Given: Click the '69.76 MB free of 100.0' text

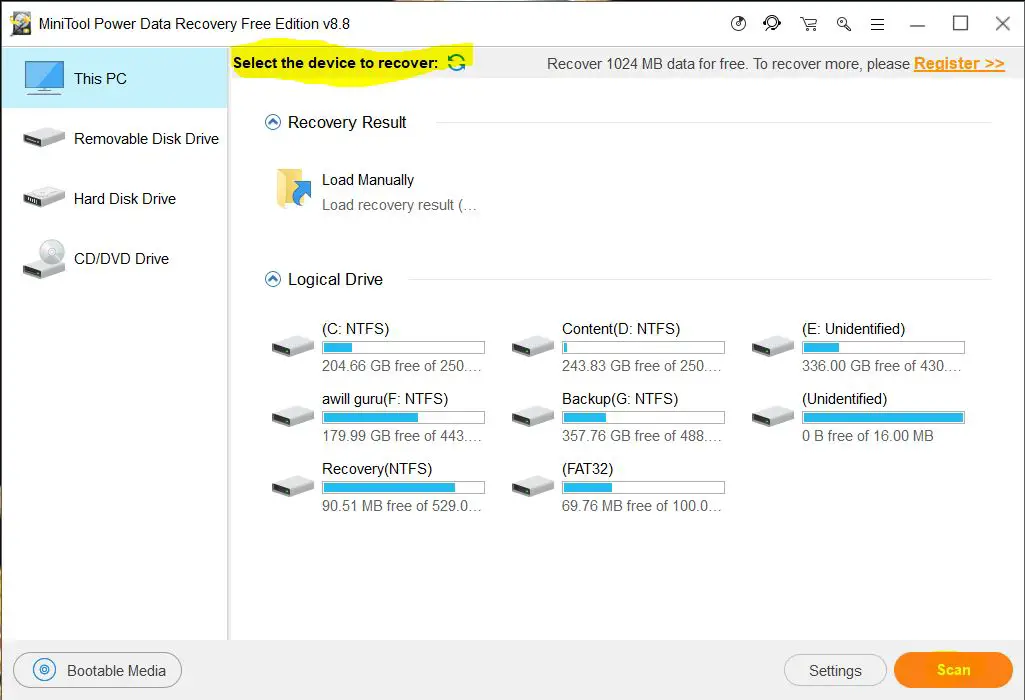Looking at the screenshot, I should tap(641, 505).
